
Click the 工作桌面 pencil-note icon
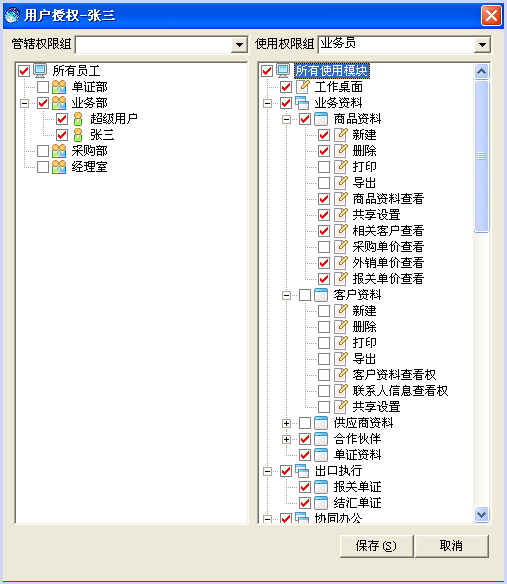click(303, 87)
